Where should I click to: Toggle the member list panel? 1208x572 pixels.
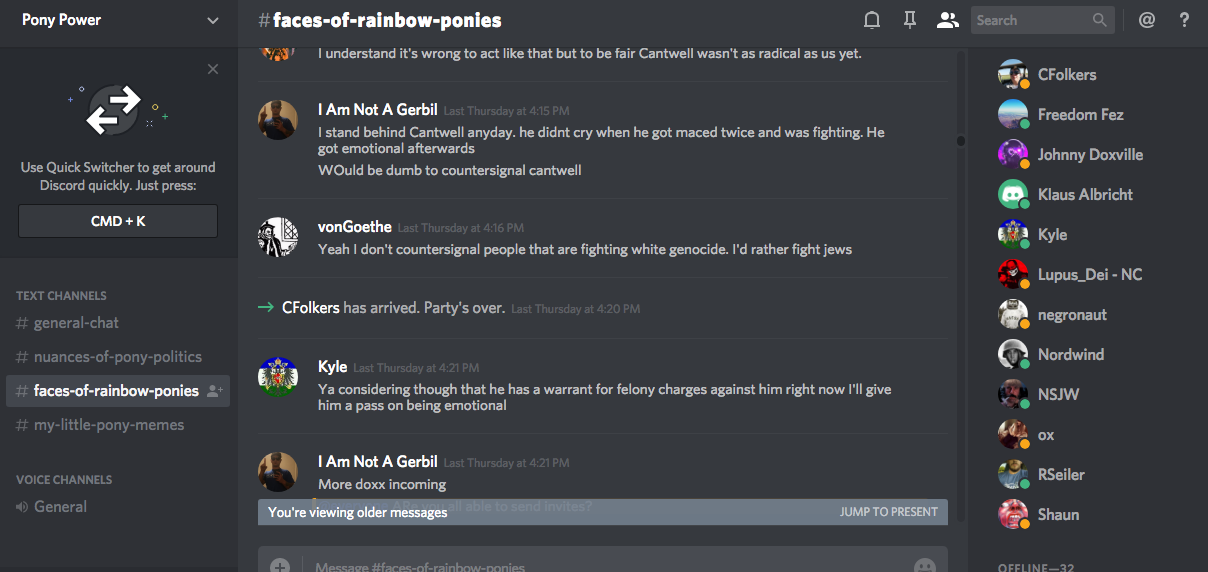click(947, 20)
